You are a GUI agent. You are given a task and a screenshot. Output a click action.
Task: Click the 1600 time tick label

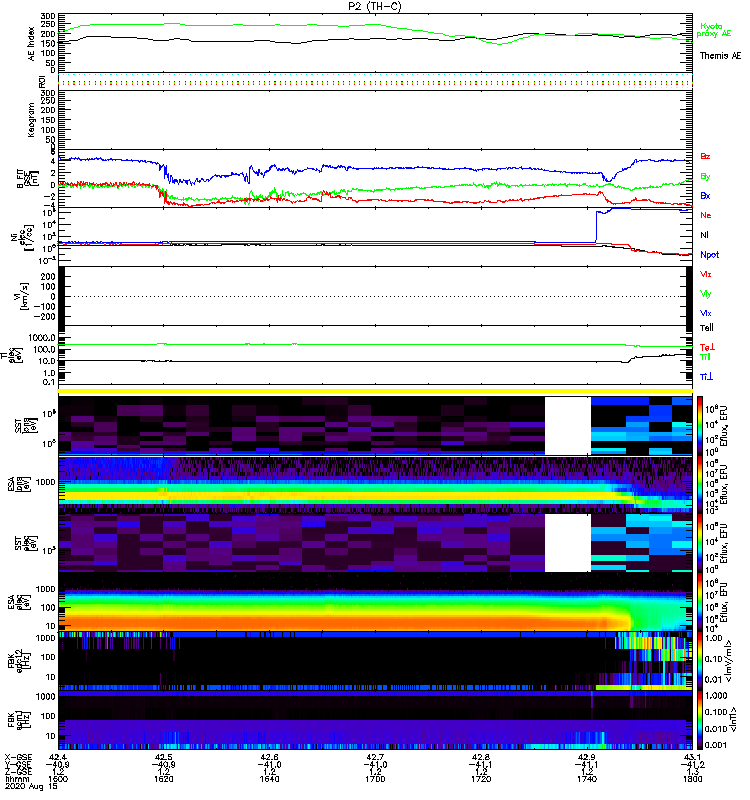[58, 779]
